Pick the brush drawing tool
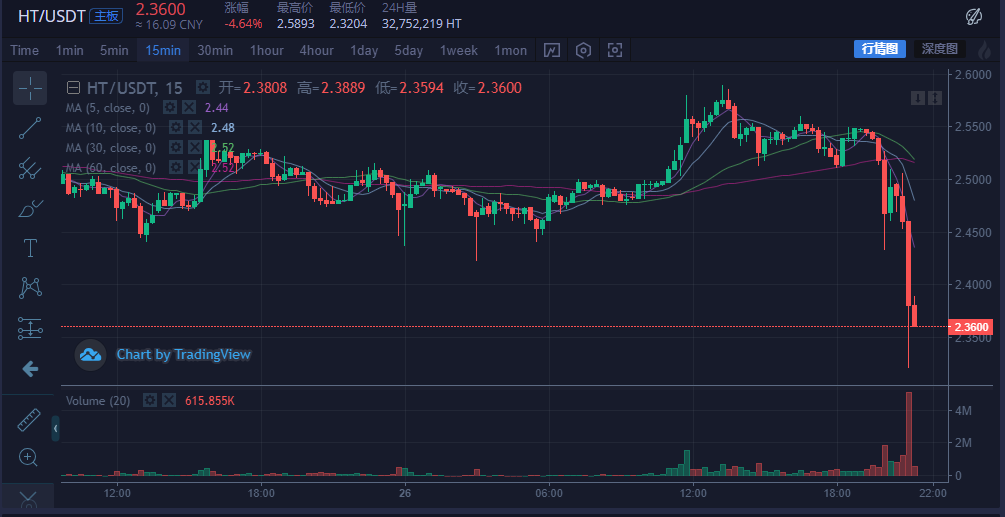The height and width of the screenshot is (517, 1005). [30, 208]
